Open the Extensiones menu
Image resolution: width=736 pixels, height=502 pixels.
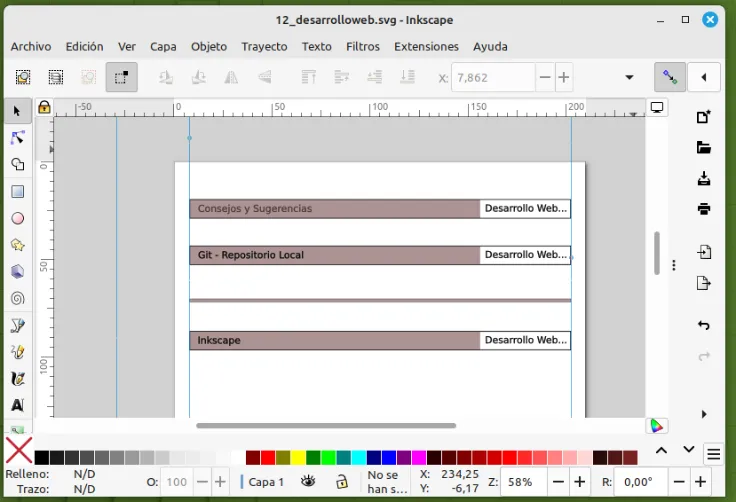(x=426, y=46)
